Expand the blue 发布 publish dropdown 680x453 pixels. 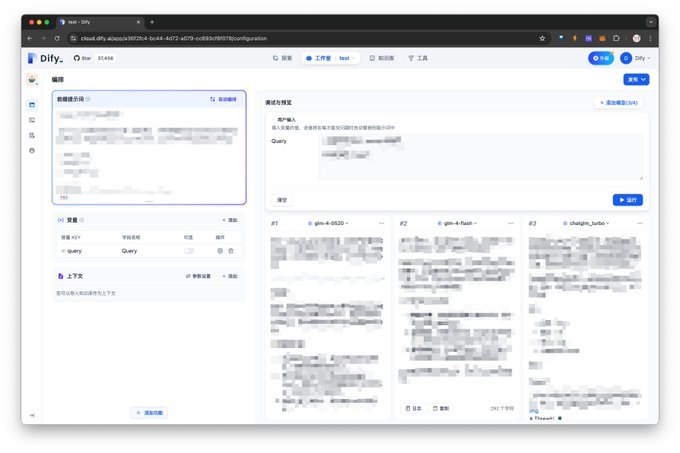coord(636,80)
